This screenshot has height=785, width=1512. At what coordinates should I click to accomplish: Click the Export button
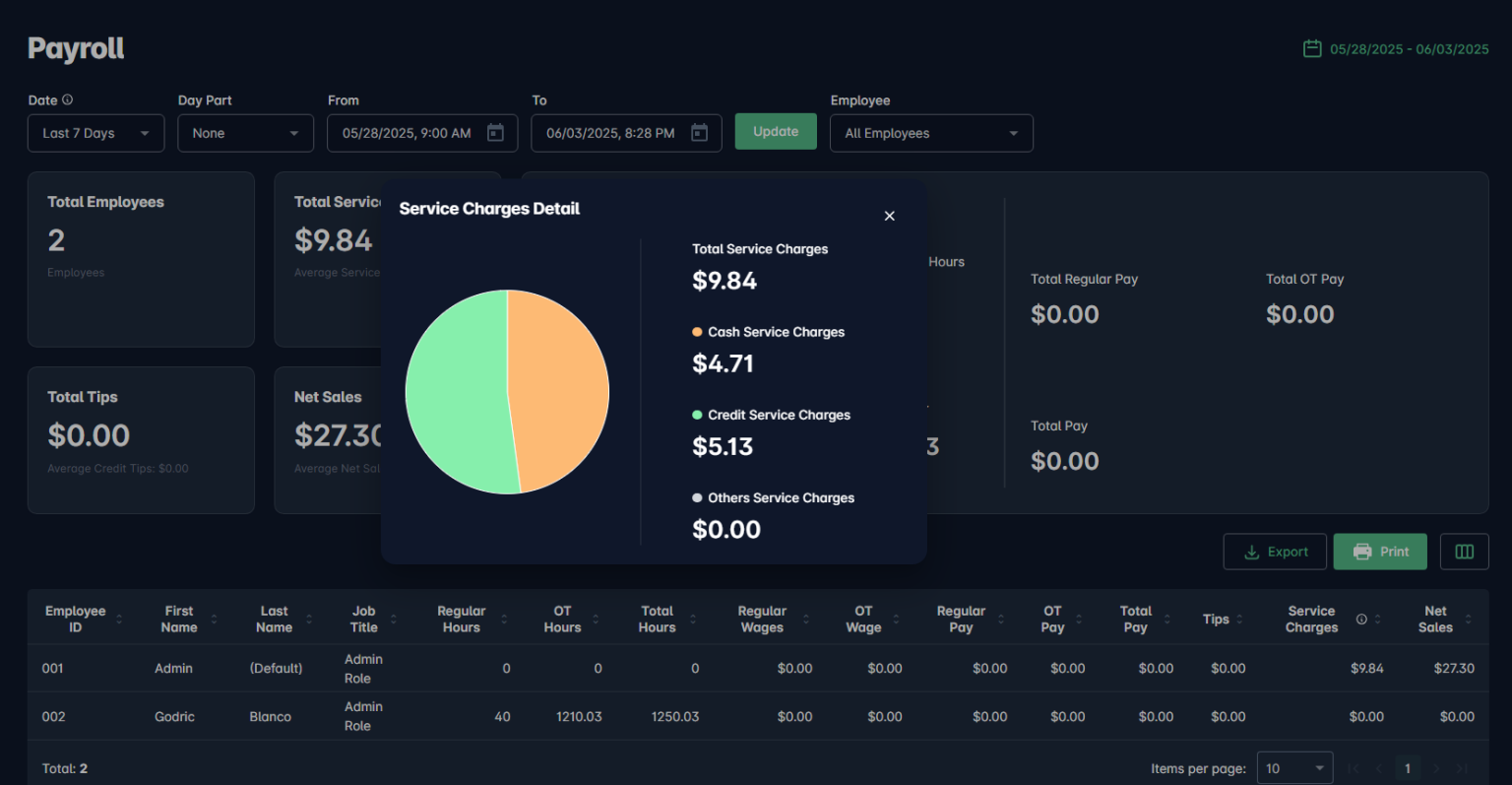[1275, 552]
